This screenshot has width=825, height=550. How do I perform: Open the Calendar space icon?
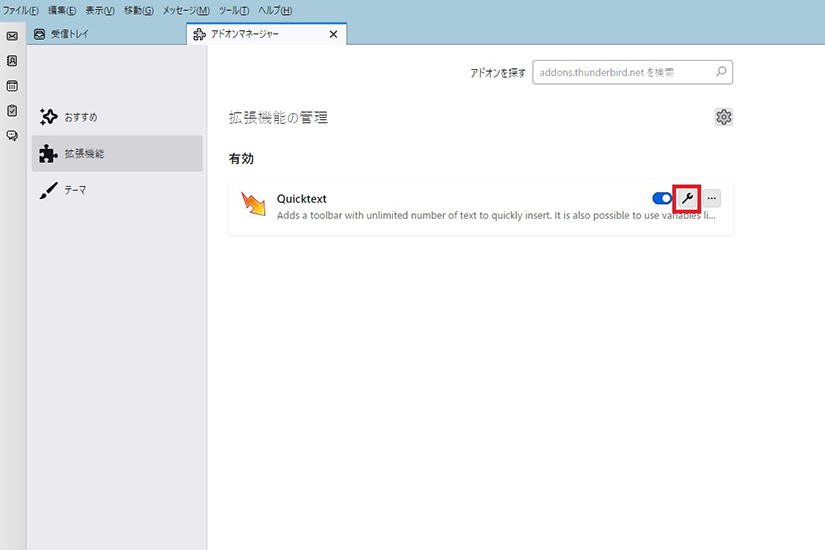12,86
